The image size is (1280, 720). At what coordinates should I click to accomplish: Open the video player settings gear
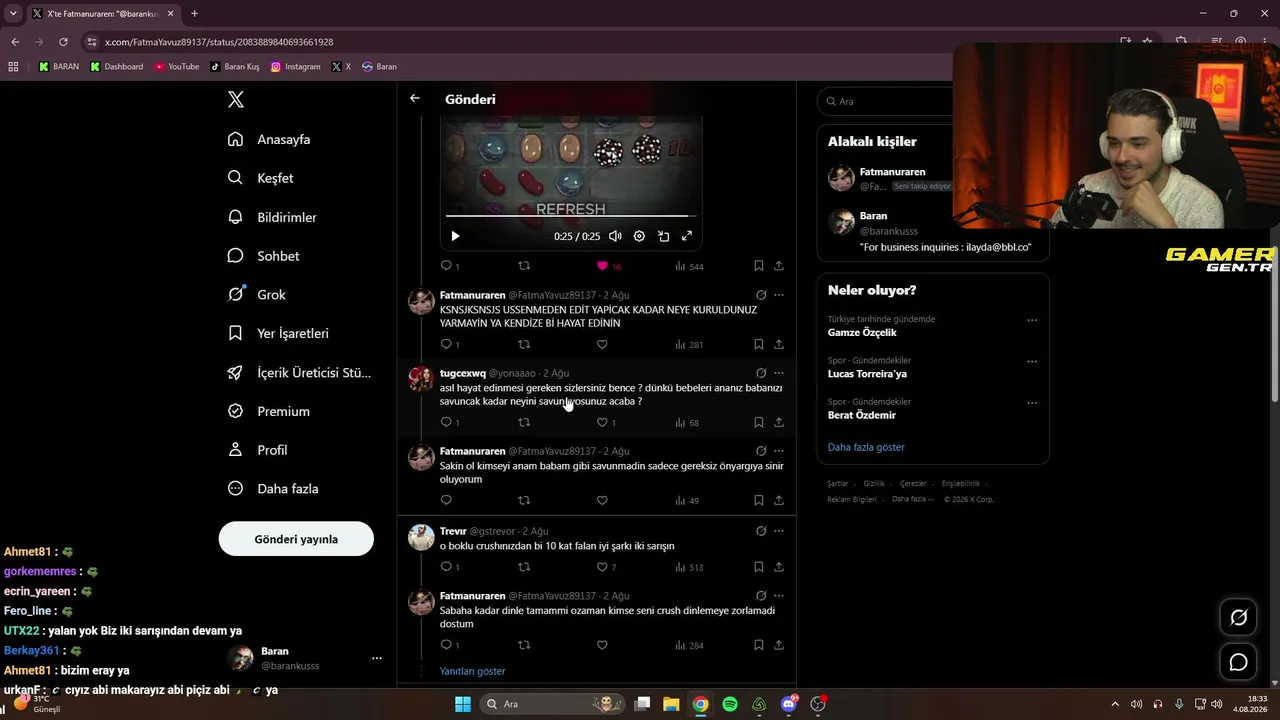639,236
